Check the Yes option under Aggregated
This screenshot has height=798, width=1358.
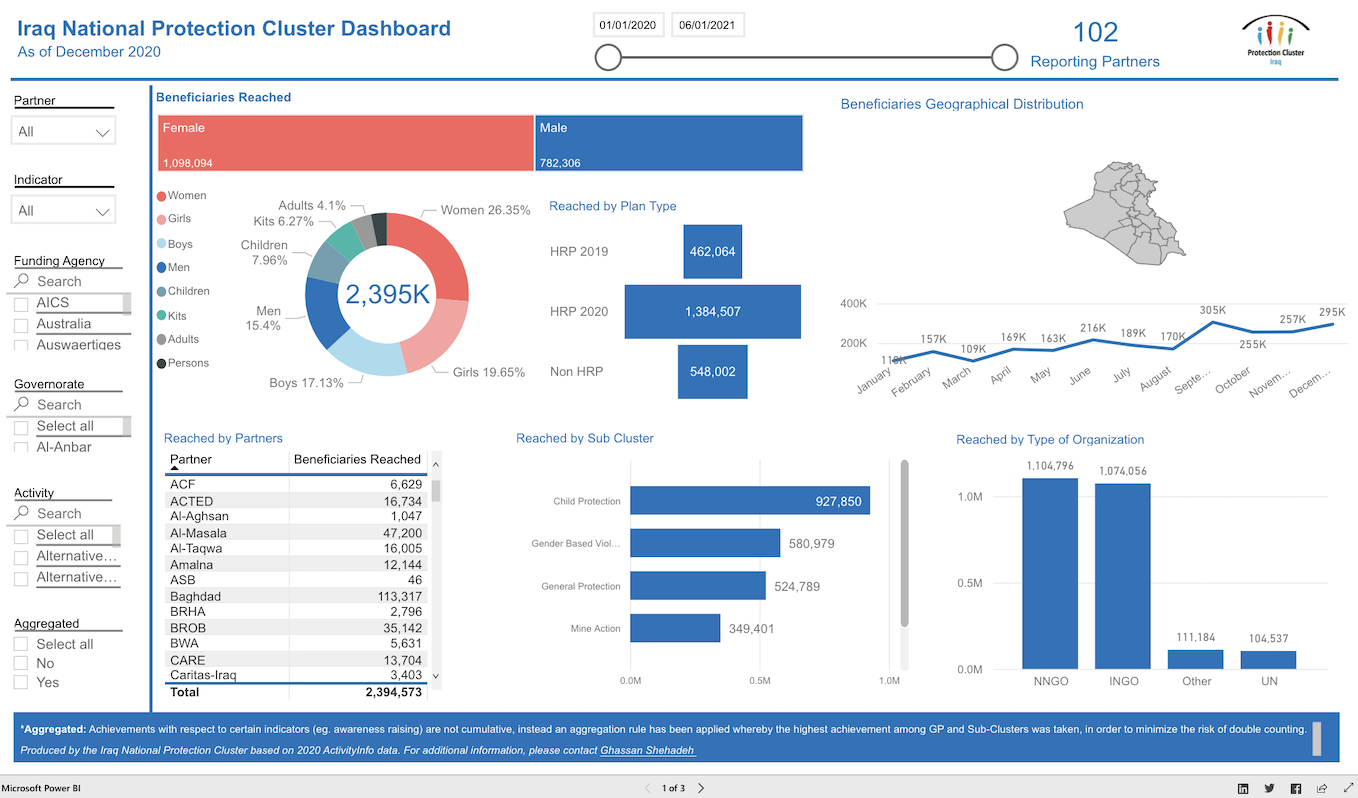pos(21,682)
